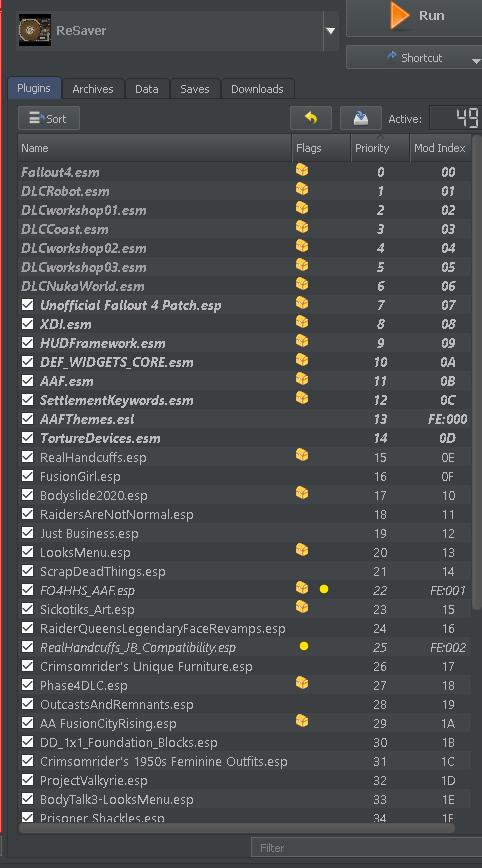Viewport: 482px width, 868px height.
Task: Select the DLCworkshop02.esm row name
Action: click(x=84, y=249)
